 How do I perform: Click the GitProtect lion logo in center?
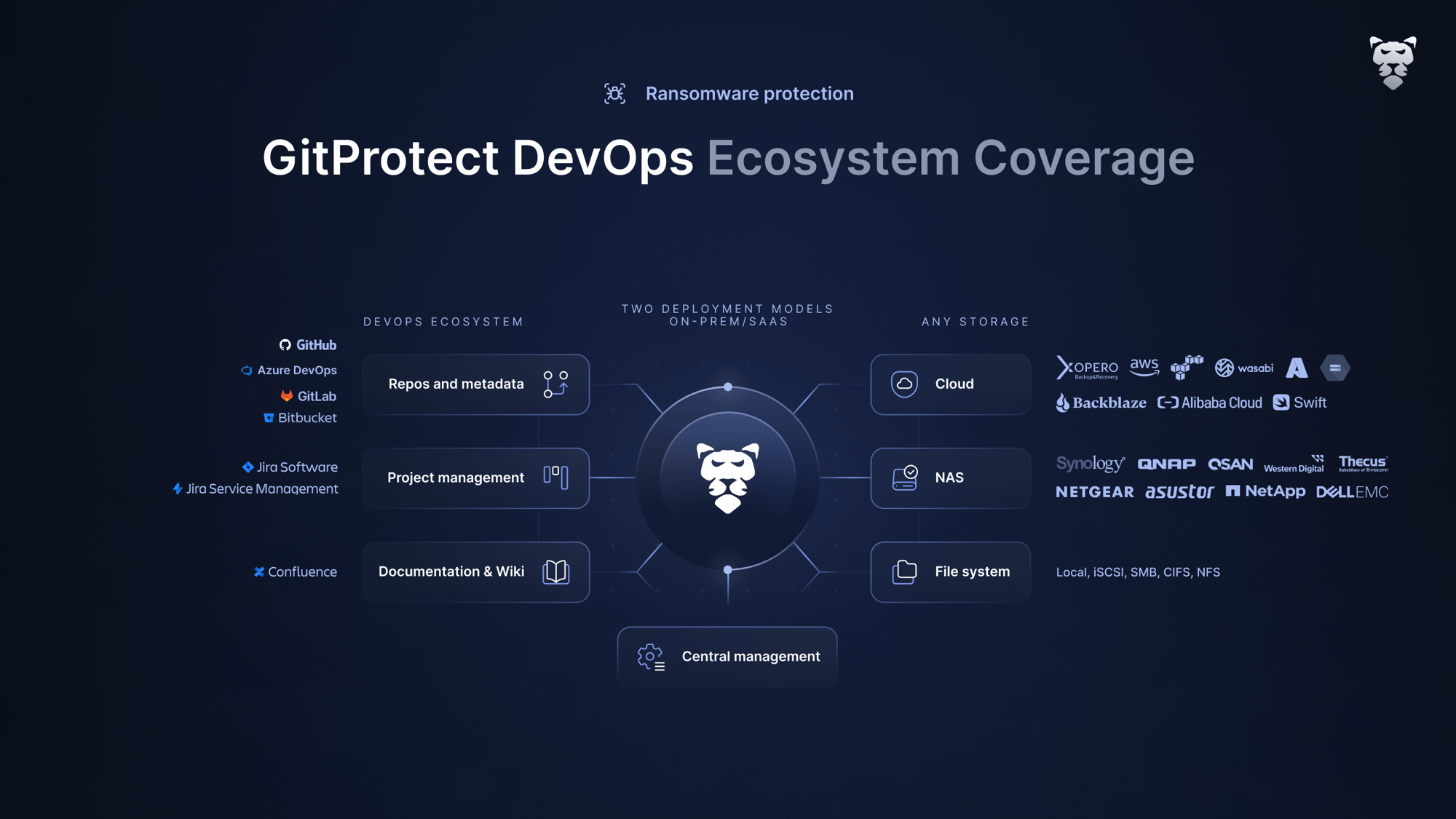tap(727, 477)
